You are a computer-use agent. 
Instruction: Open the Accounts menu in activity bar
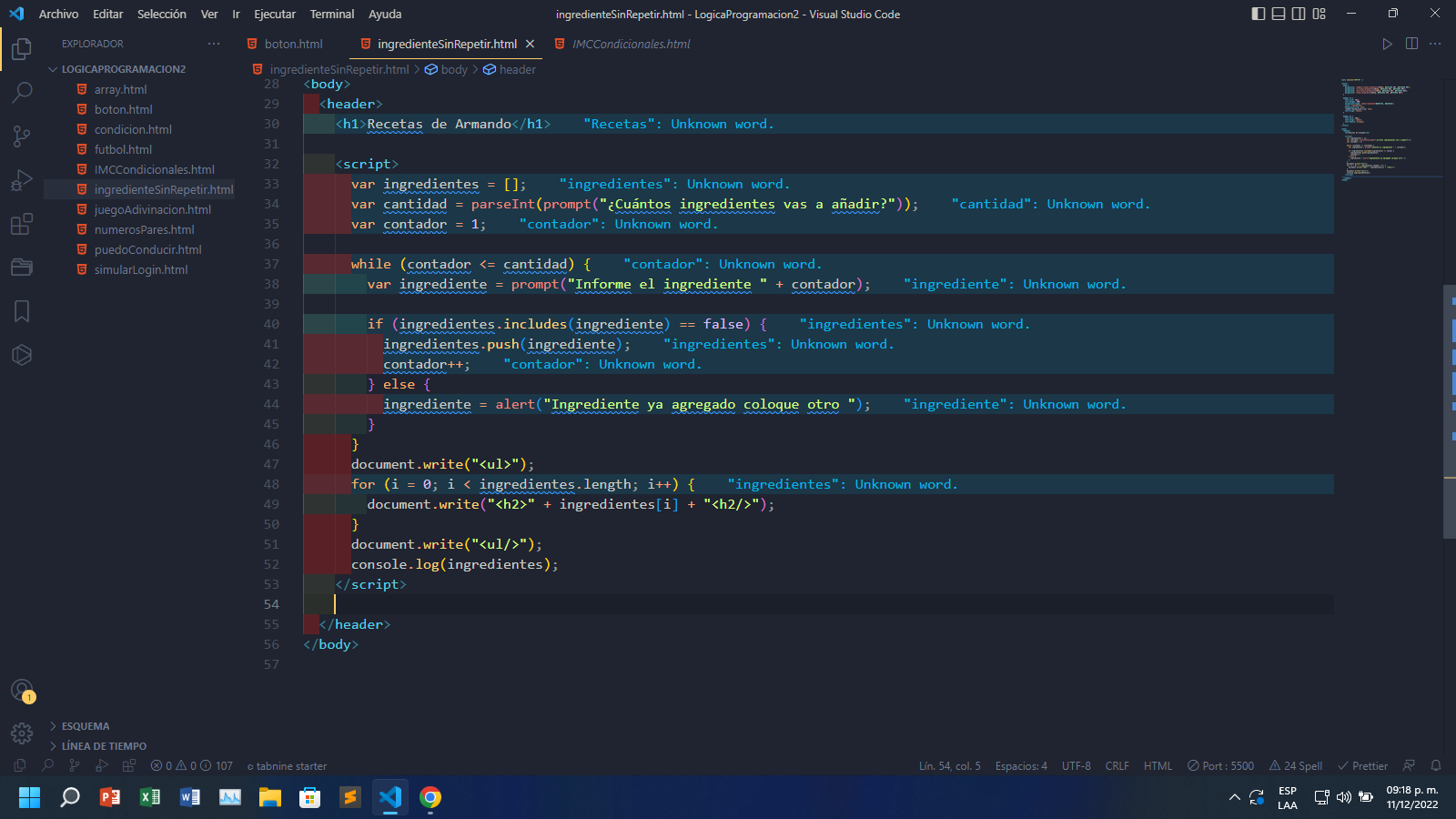pos(22,690)
